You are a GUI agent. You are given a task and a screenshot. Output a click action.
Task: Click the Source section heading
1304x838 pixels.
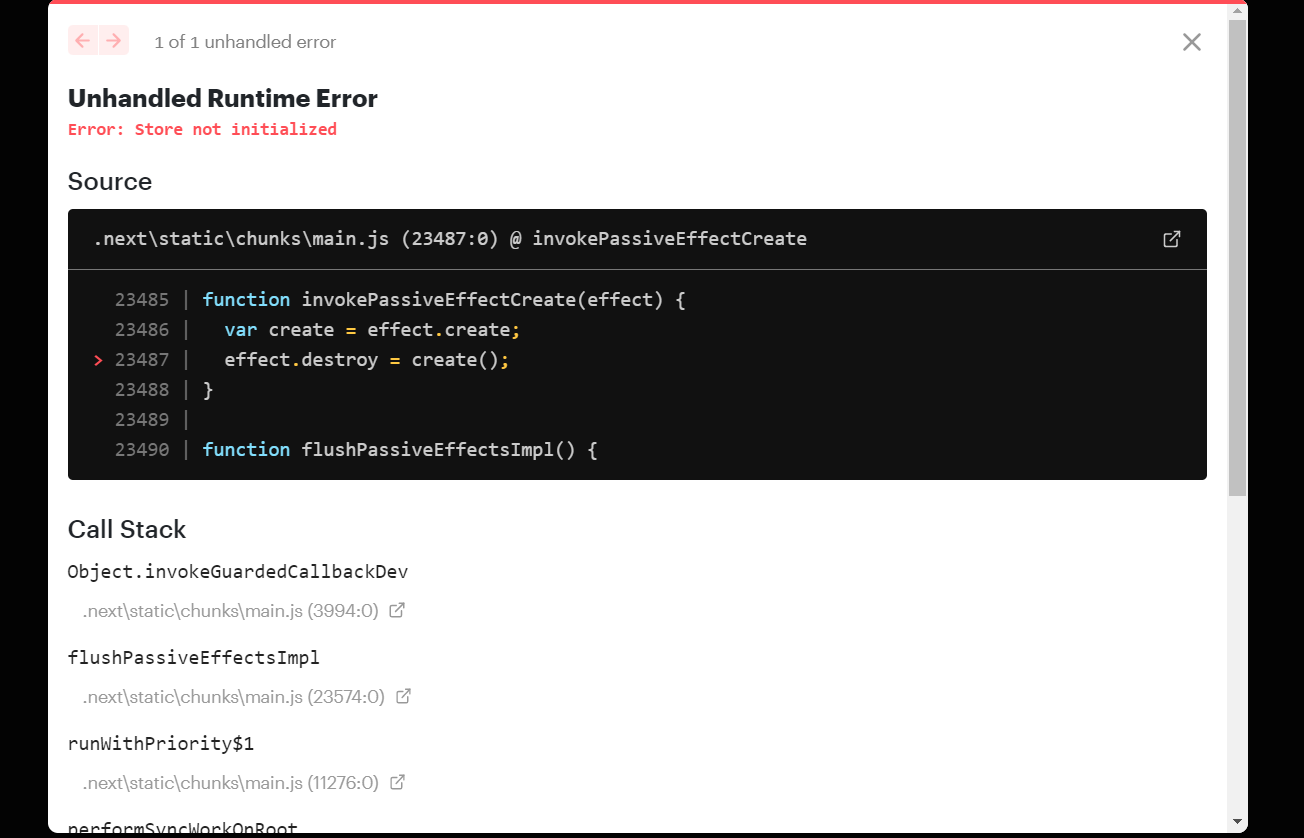pyautogui.click(x=110, y=181)
